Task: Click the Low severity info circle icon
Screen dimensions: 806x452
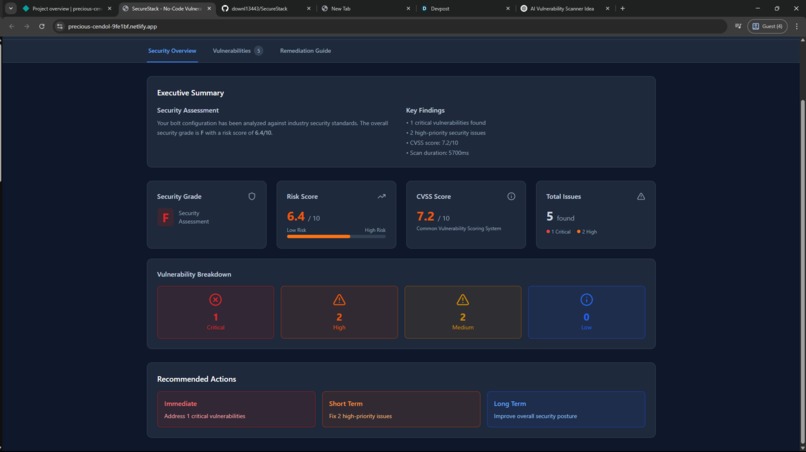Action: [587, 300]
